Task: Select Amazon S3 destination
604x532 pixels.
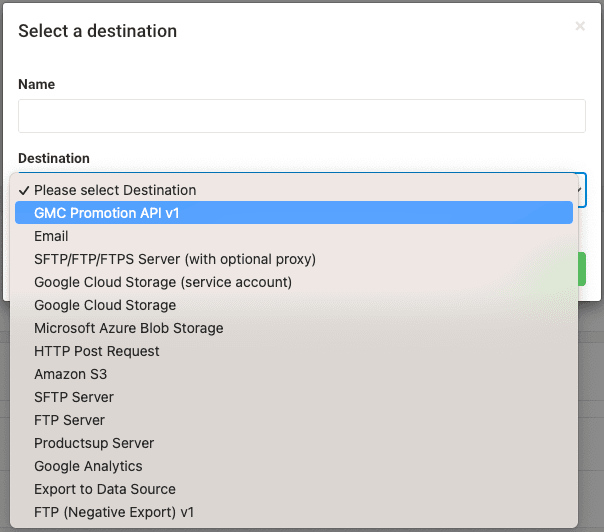Action: [294, 374]
